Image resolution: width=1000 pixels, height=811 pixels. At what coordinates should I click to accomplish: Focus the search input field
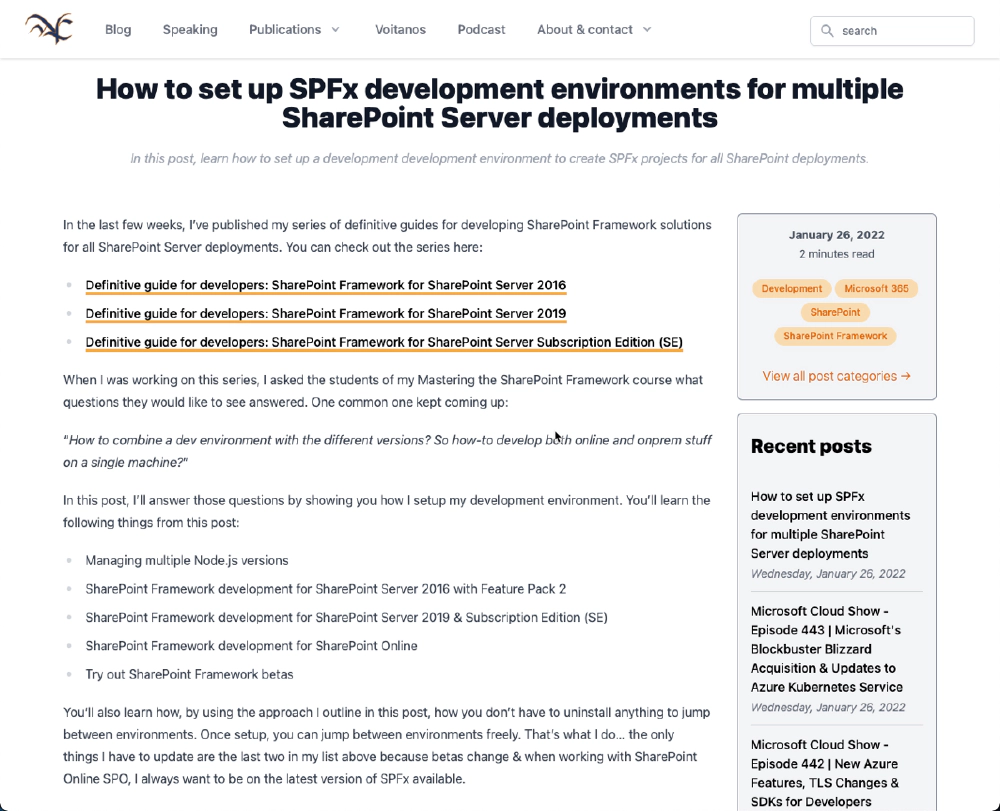point(892,31)
